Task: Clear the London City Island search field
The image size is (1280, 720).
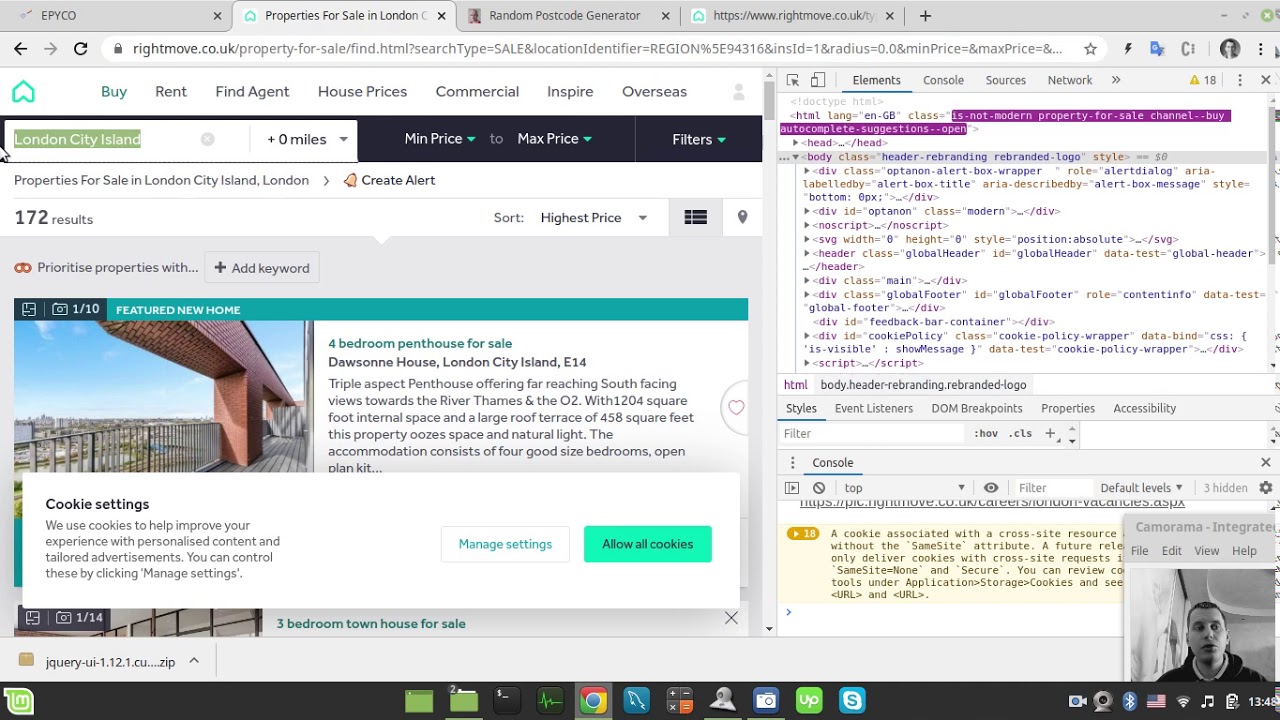Action: point(207,139)
